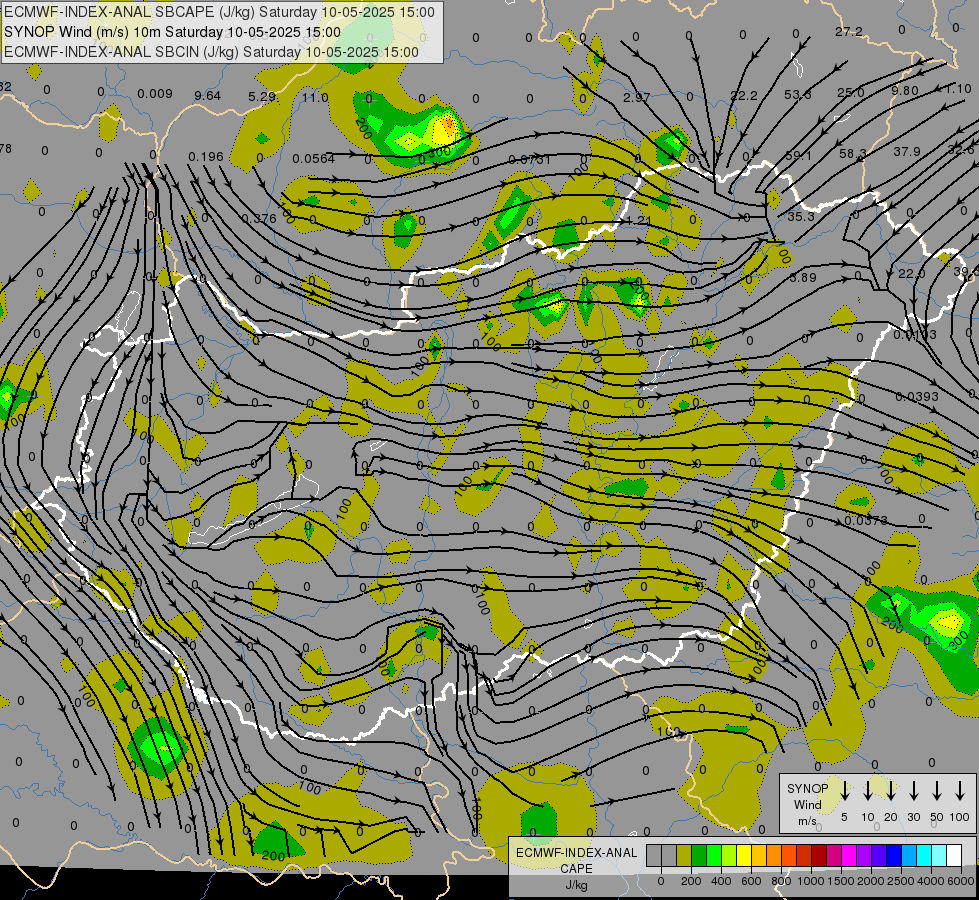Pick the amber gold swatch in the CAPE legend
This screenshot has height=900, width=979.
(x=759, y=855)
